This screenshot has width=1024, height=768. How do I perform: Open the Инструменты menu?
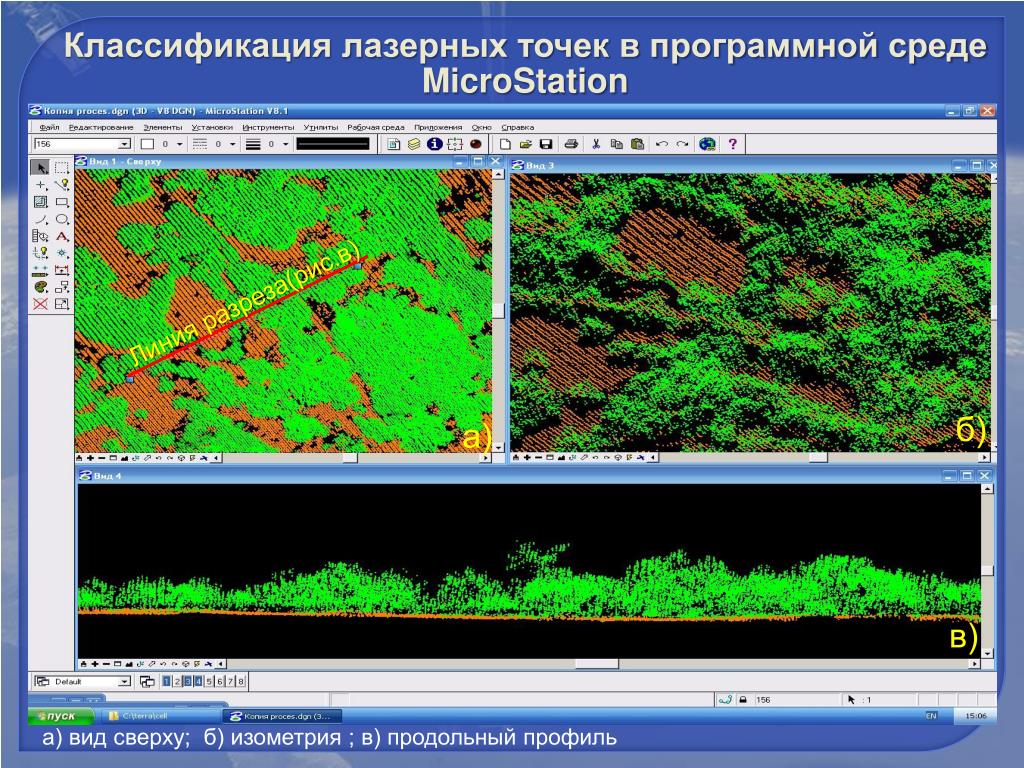point(268,127)
